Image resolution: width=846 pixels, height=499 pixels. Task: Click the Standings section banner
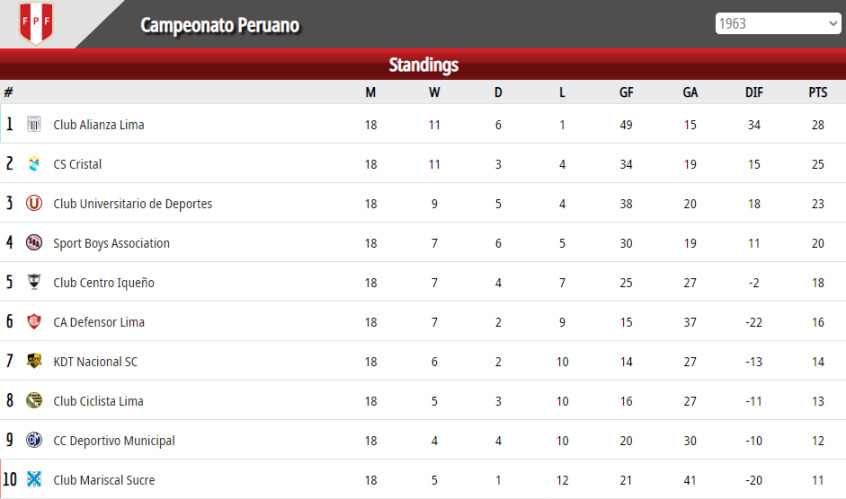click(x=423, y=65)
